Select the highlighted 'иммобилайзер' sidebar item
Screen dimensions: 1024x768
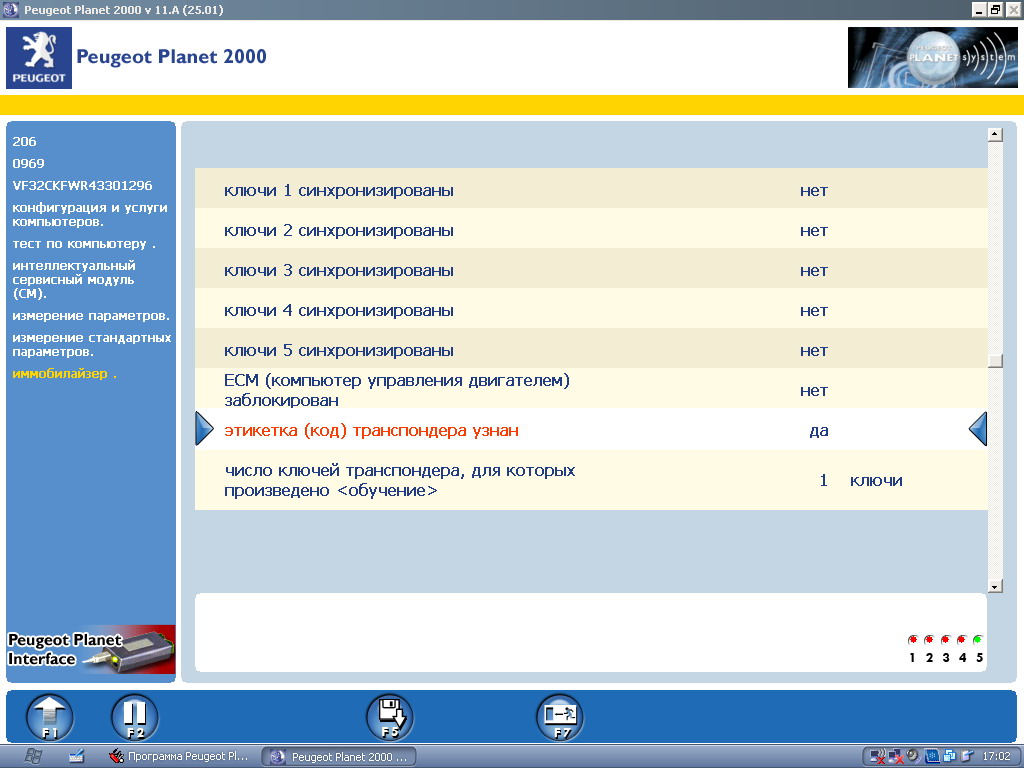pos(65,374)
